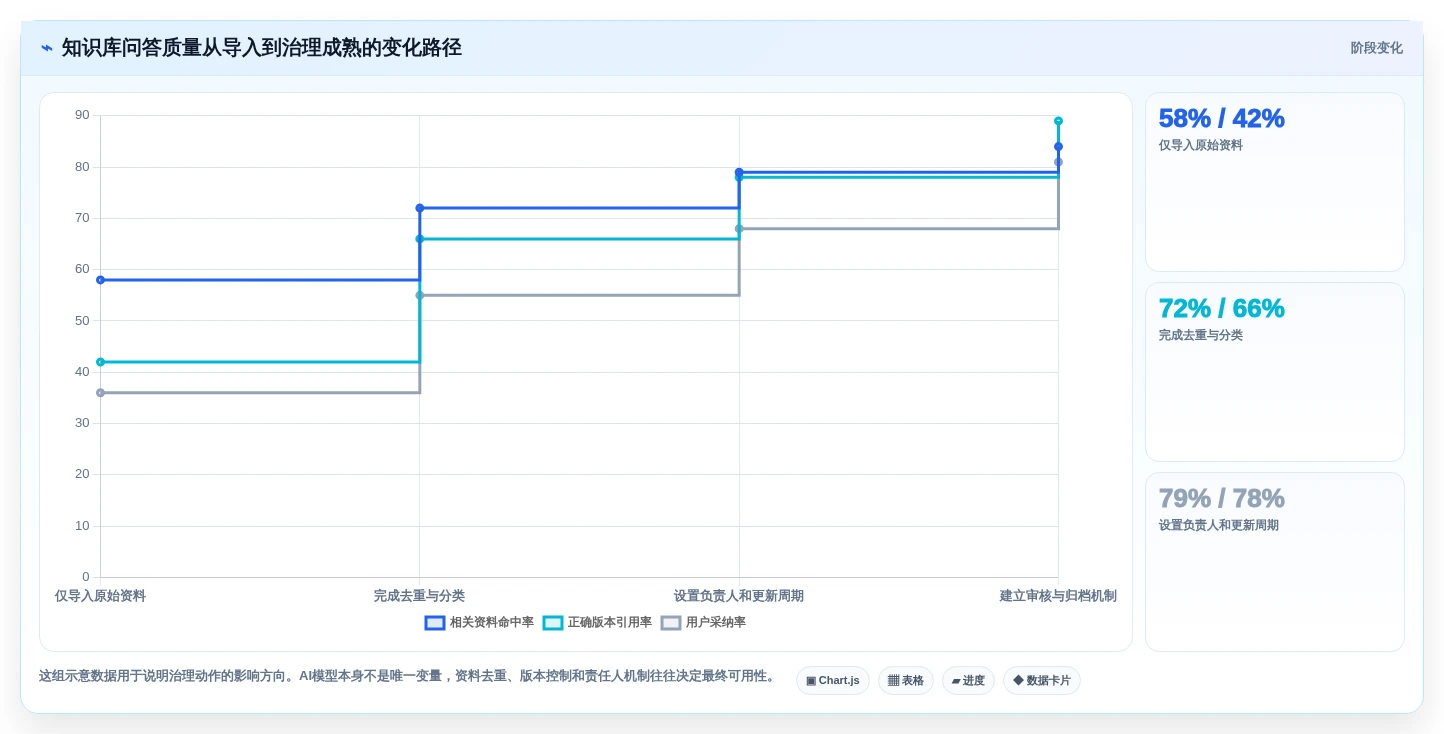1444x734 pixels.
Task: Click the gray data point at 36
Action: coord(100,393)
